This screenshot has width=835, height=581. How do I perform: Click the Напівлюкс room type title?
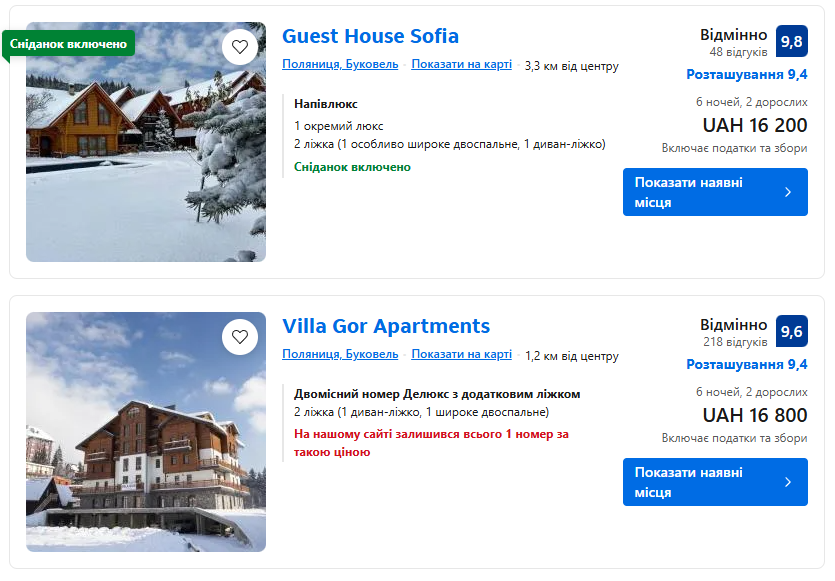point(326,104)
